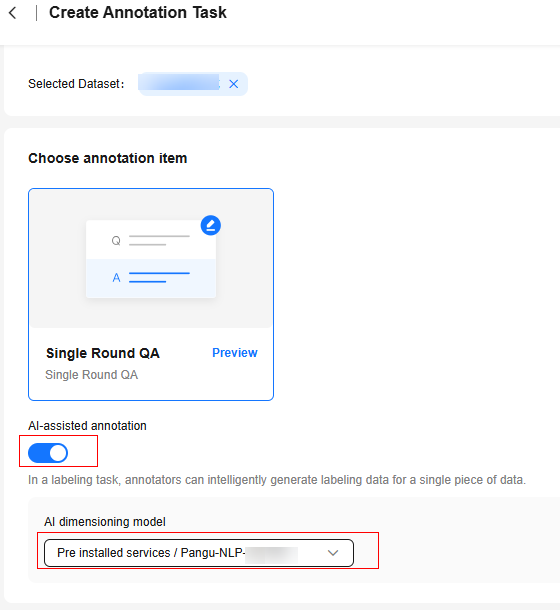
Task: Click the selected dataset name tag
Action: tap(193, 84)
